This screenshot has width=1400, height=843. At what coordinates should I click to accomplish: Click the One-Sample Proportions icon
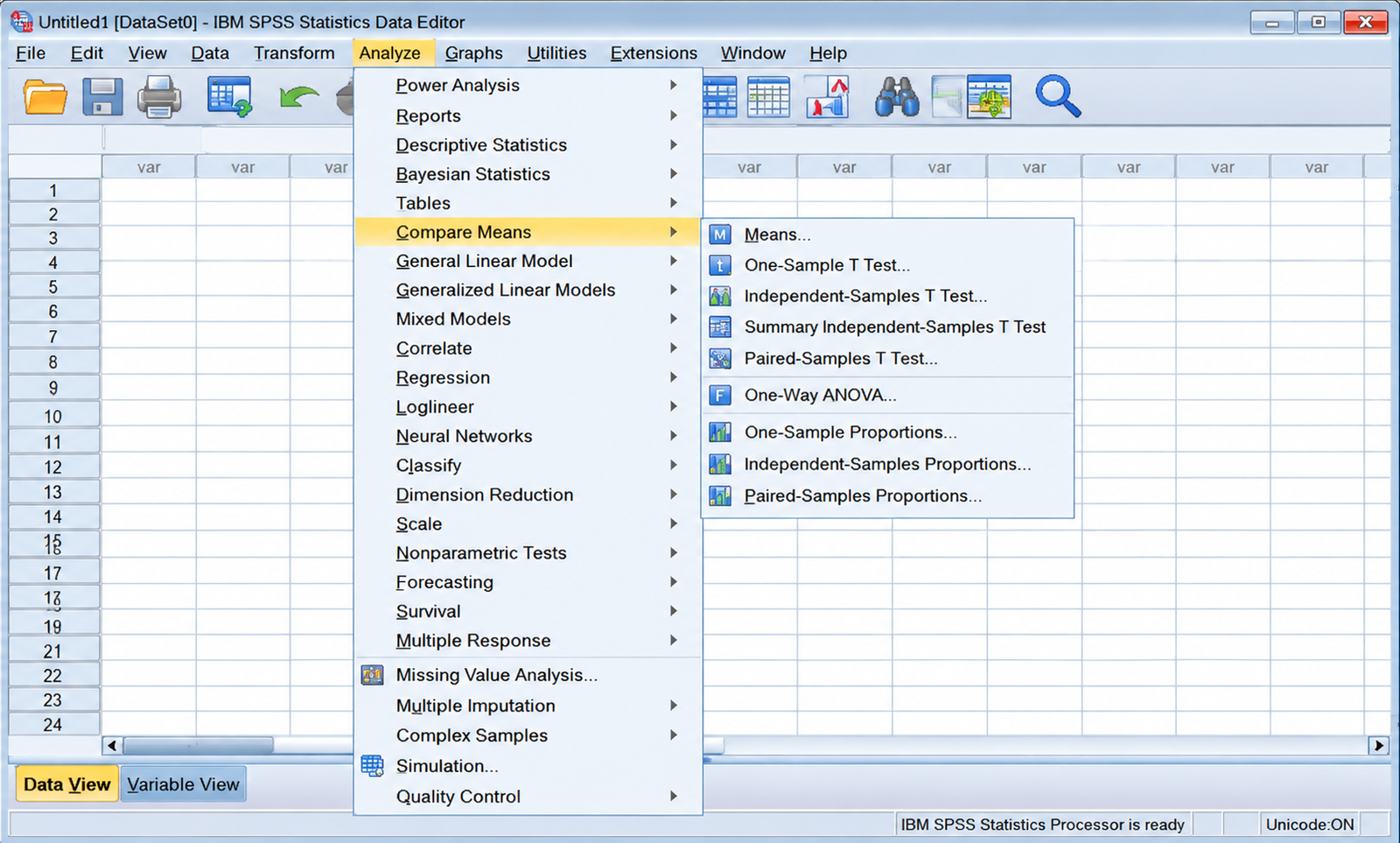pos(720,432)
